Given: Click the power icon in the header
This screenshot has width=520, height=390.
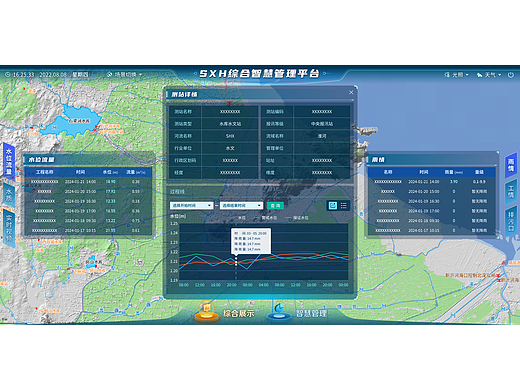Looking at the screenshot, I should point(510,75).
